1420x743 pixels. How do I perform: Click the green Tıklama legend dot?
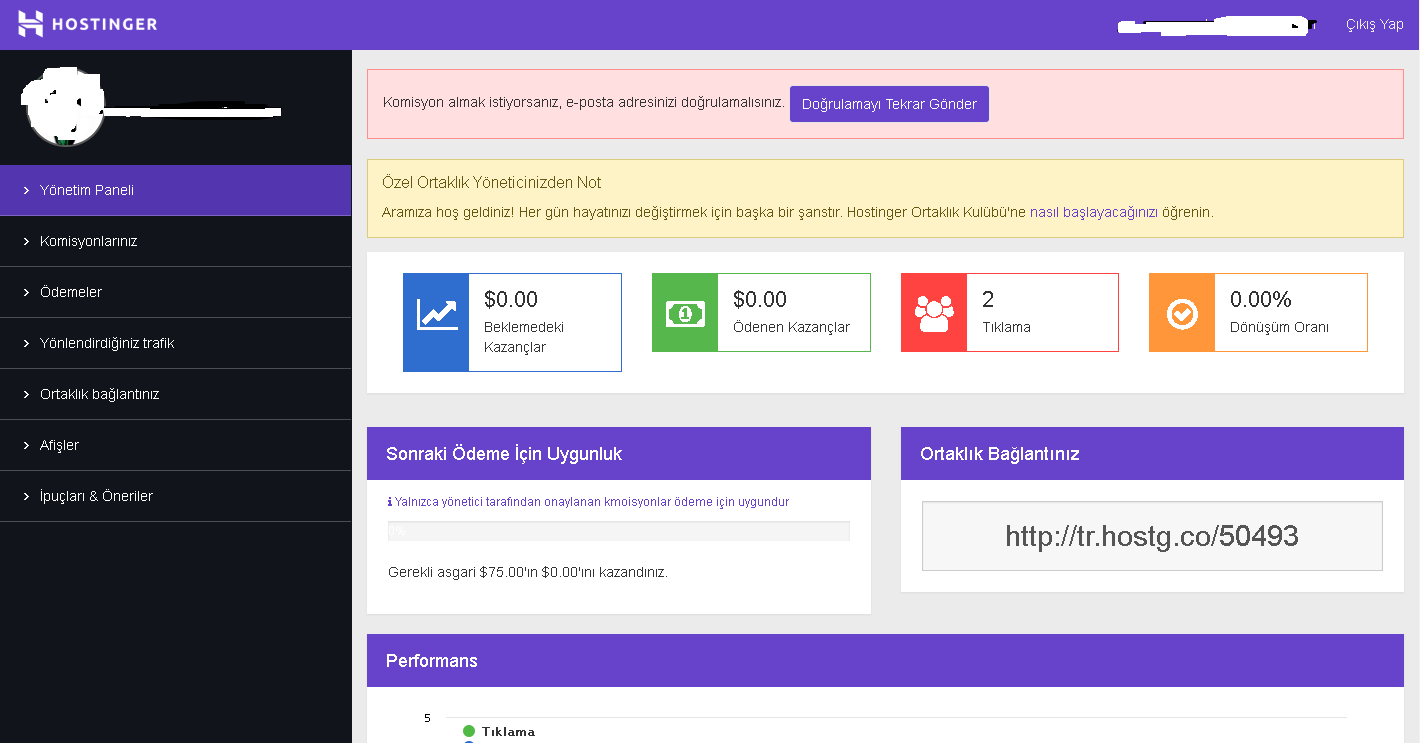pos(469,731)
